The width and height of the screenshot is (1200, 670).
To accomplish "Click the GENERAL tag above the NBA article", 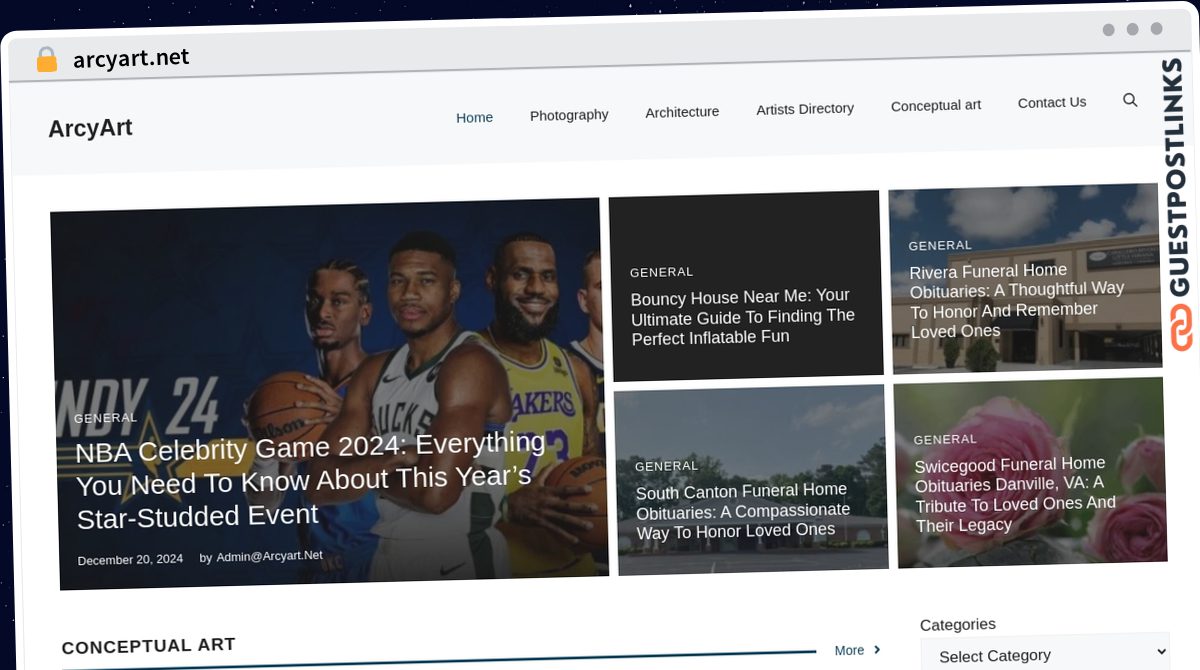I will (x=105, y=418).
